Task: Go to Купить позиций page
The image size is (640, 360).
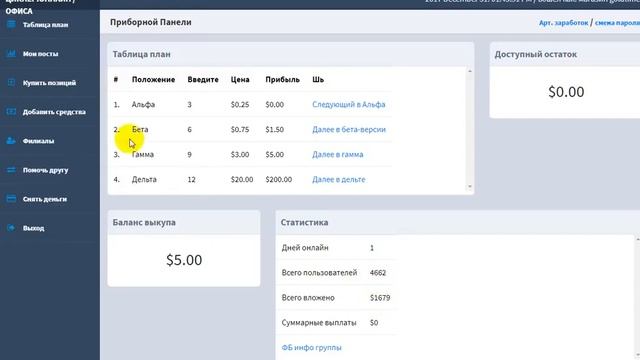Action: point(49,83)
